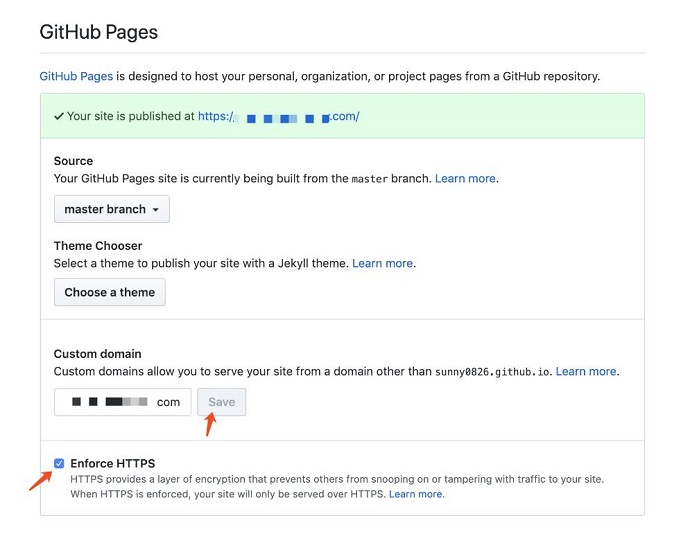
Task: Toggle the Enforce HTTPS checkbox
Action: coord(60,463)
